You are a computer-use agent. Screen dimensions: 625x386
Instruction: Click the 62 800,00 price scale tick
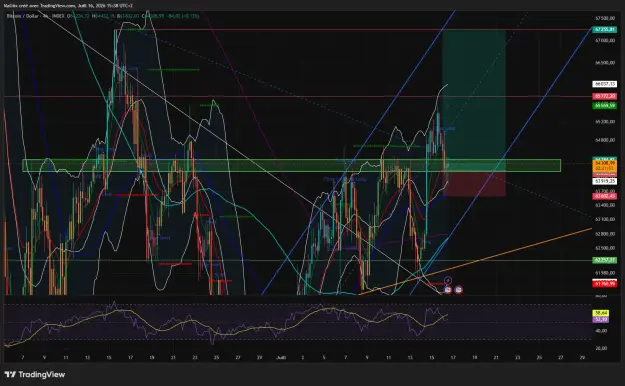(604, 234)
